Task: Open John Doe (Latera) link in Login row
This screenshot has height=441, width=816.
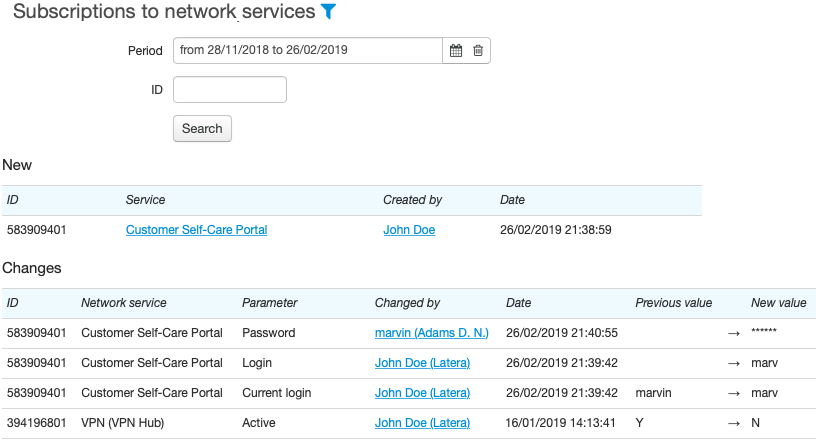Action: pos(423,363)
